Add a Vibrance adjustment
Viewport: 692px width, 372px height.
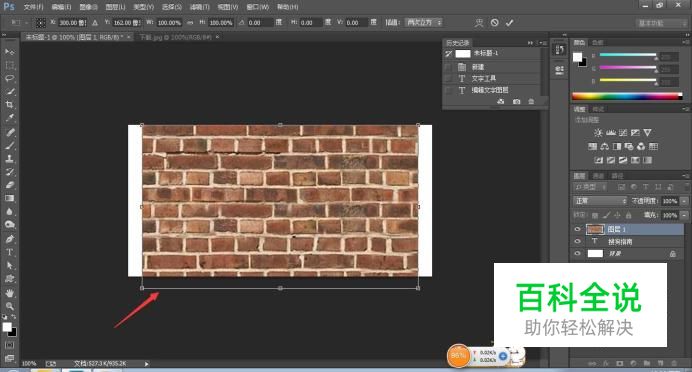pos(647,132)
